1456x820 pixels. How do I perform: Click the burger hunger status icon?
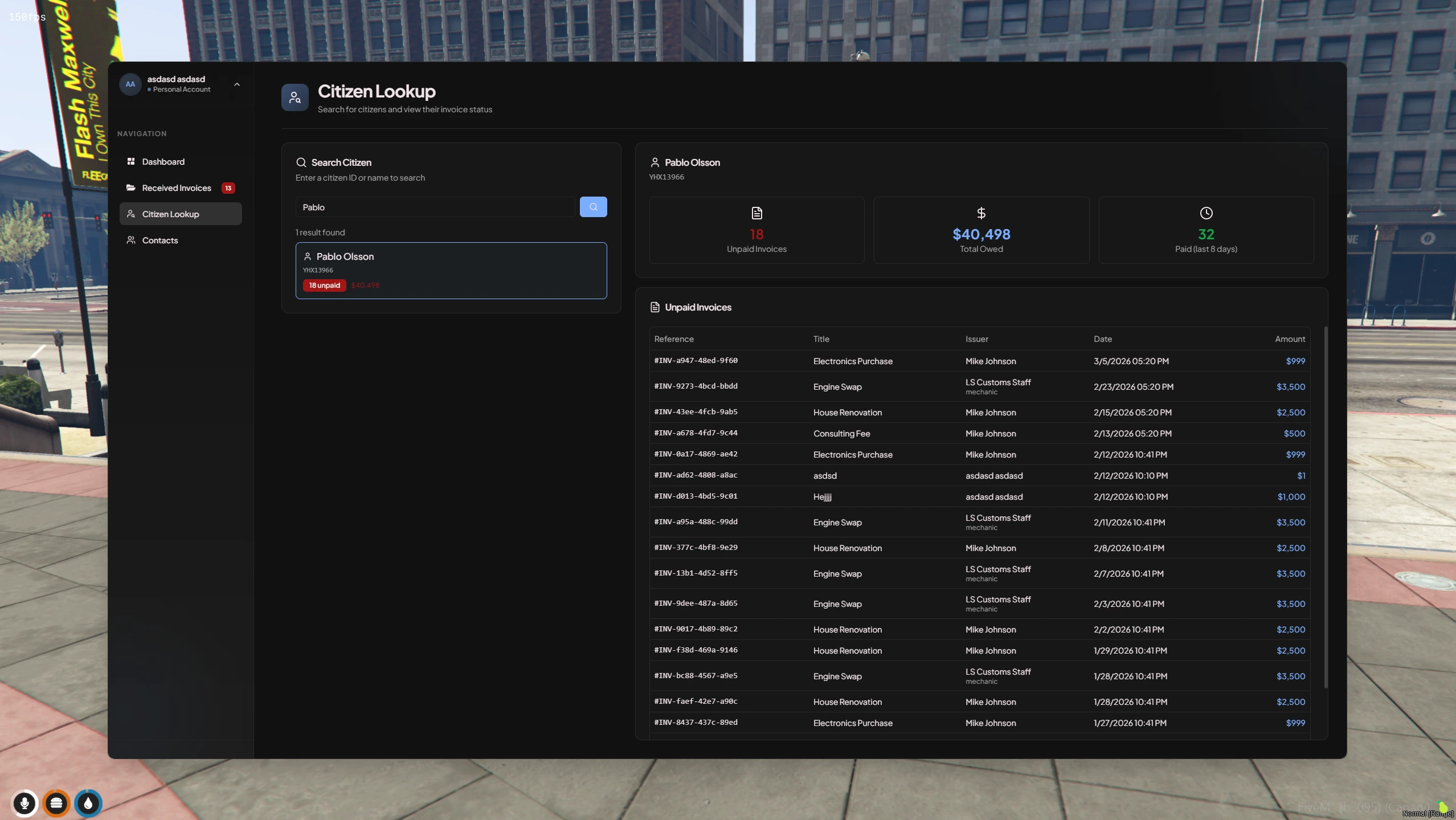[56, 803]
